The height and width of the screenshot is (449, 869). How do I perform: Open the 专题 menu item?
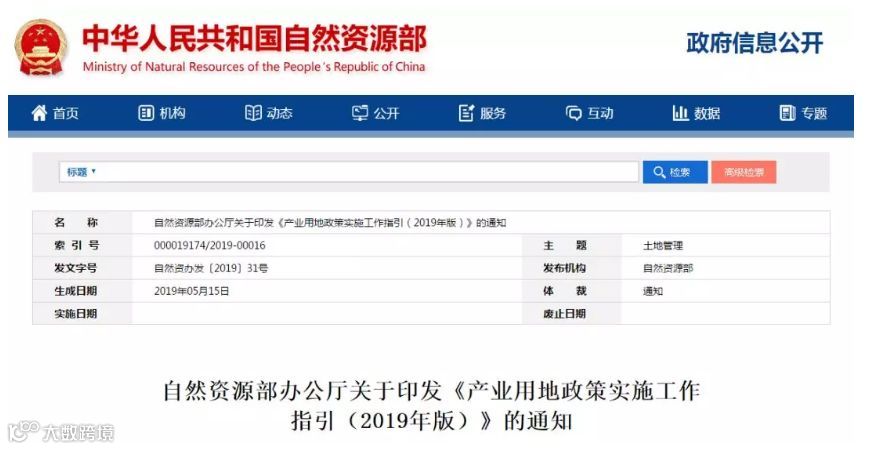point(804,113)
